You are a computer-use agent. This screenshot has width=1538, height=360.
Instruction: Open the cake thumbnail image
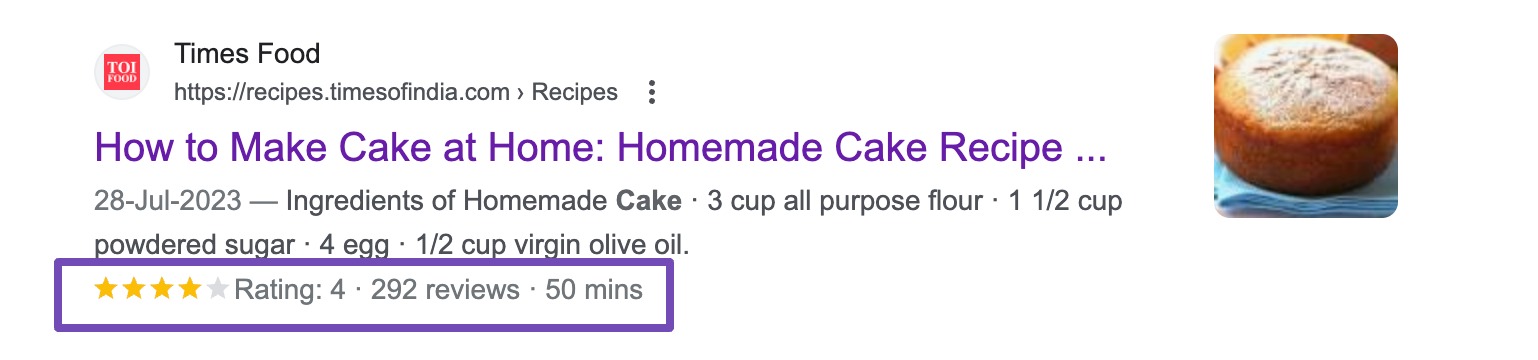(x=1305, y=126)
